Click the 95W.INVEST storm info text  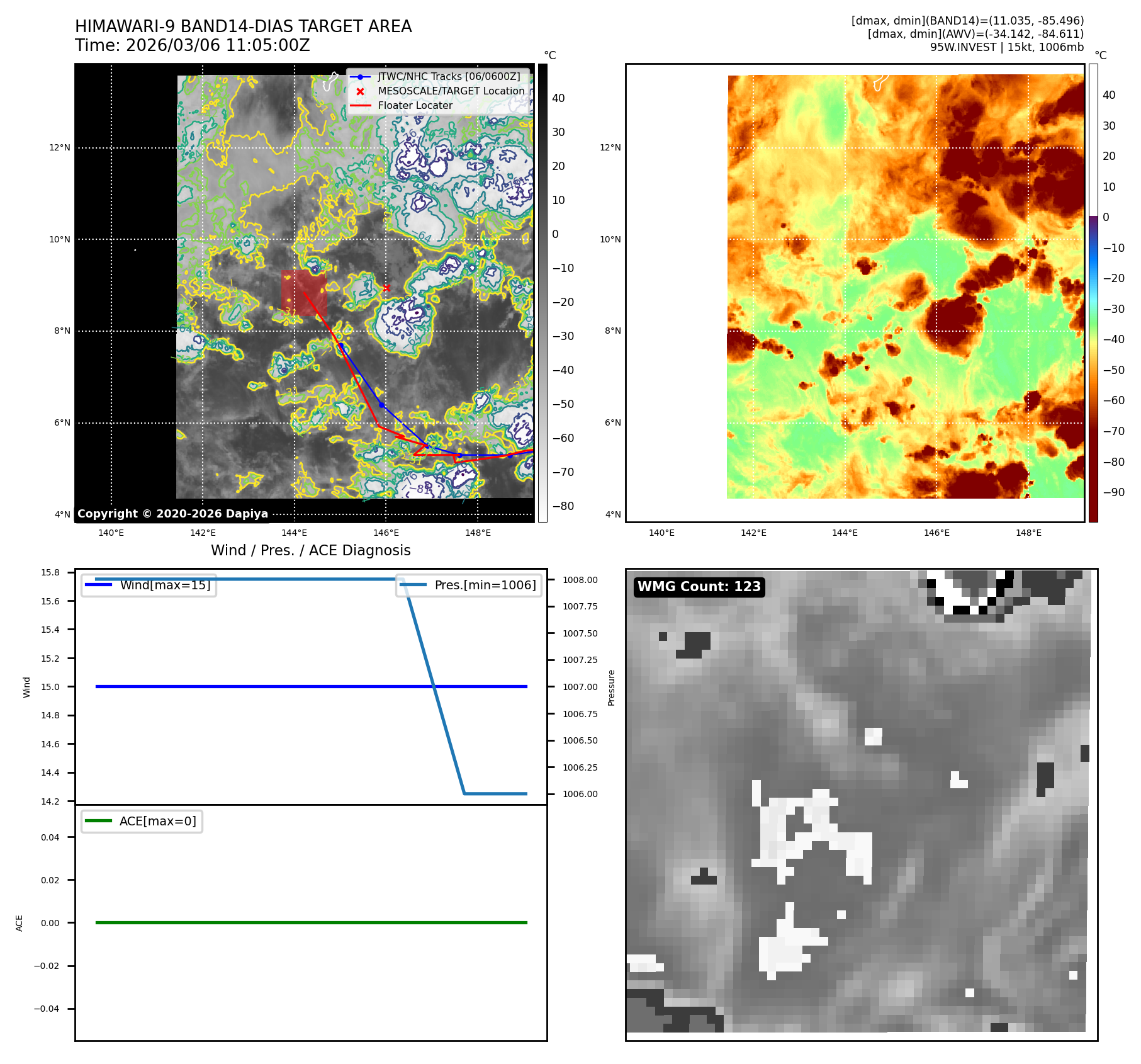tap(1006, 47)
